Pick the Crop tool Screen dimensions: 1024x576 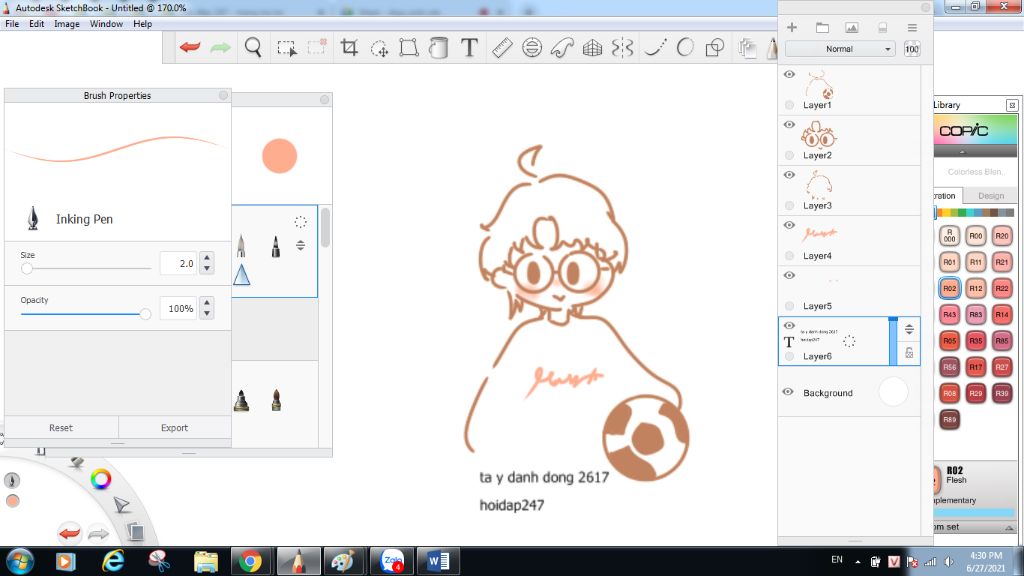(x=349, y=48)
